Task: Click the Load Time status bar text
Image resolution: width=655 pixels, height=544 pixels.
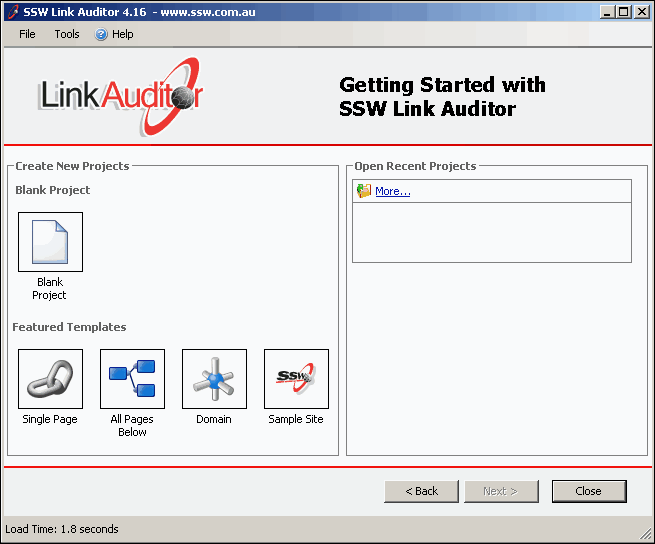Action: (62, 529)
